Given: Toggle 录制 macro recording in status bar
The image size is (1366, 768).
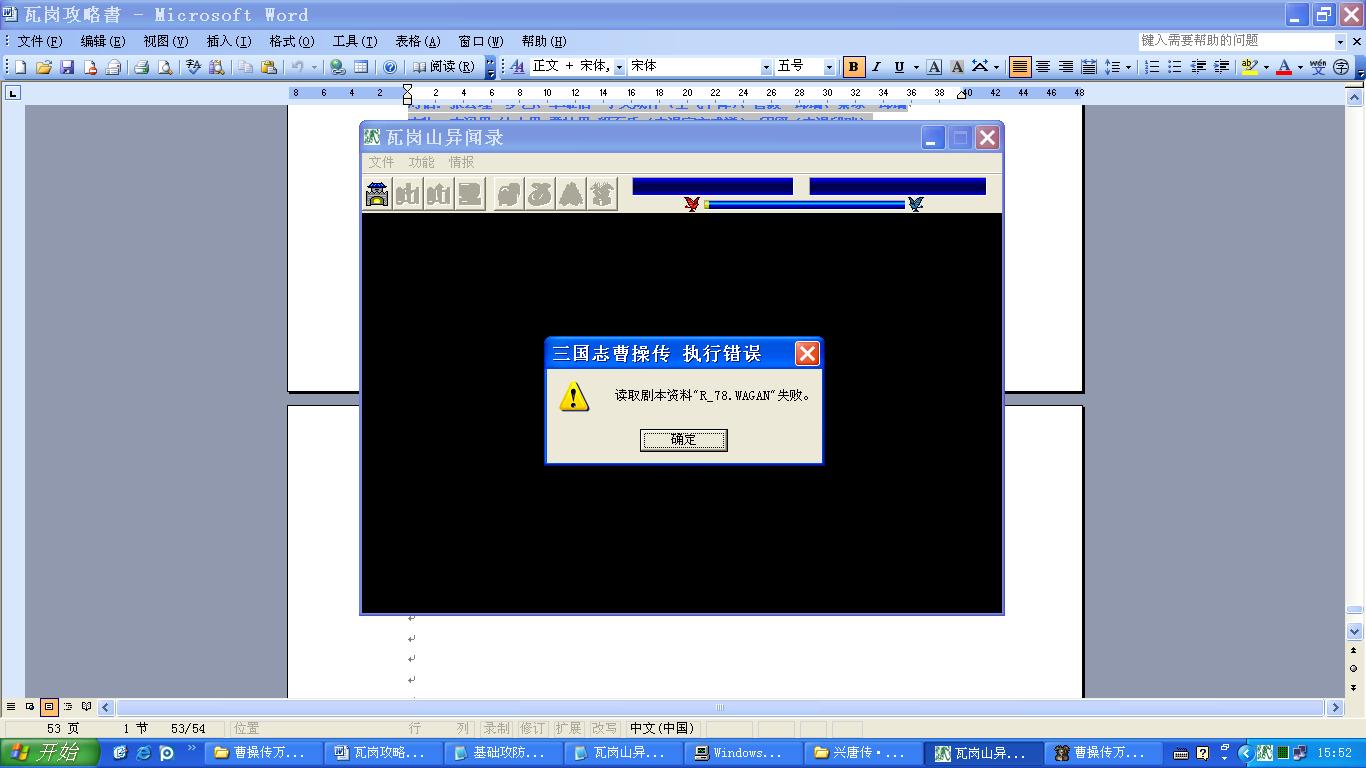Looking at the screenshot, I should click(x=496, y=728).
